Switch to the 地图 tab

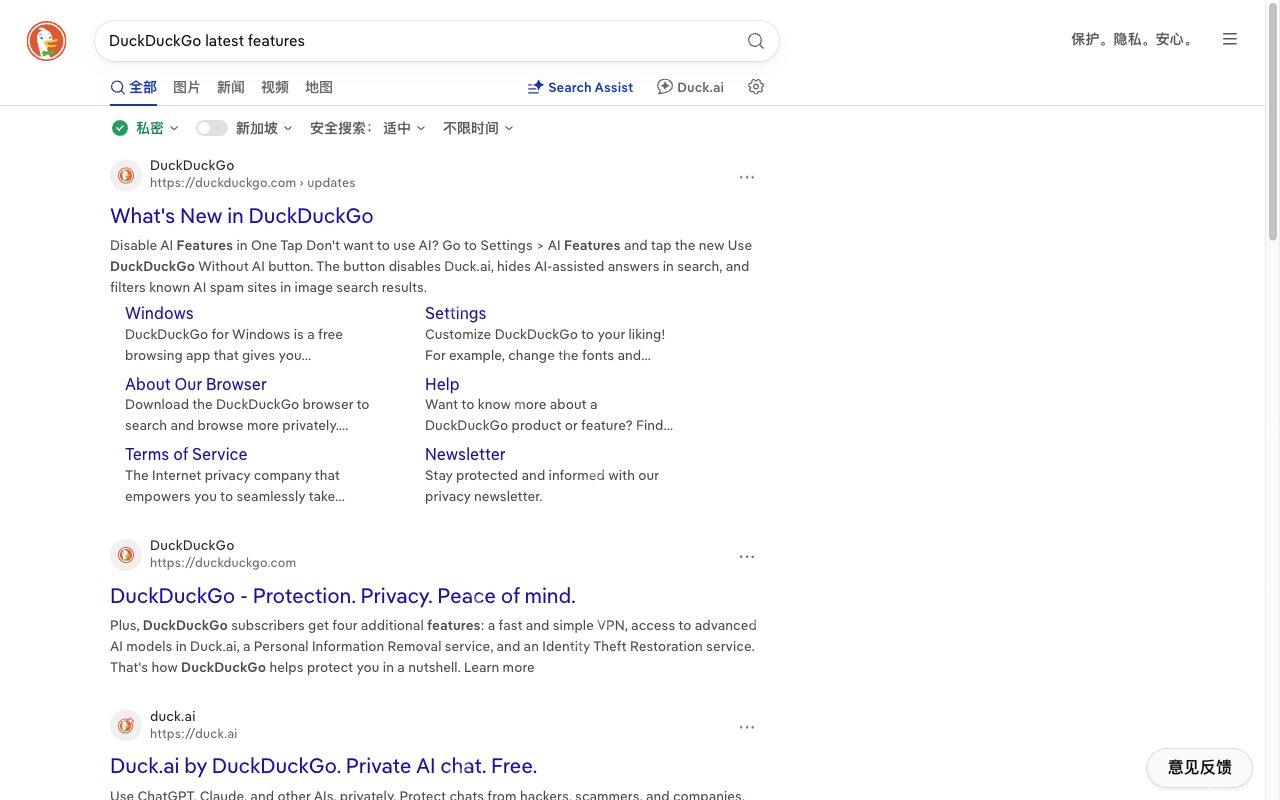[319, 87]
